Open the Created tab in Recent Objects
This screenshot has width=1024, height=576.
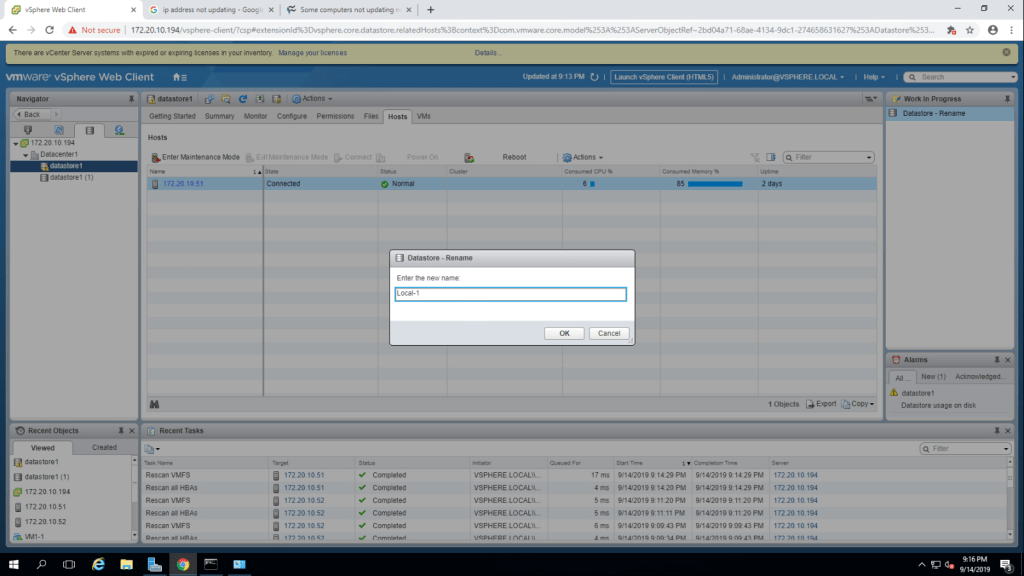point(104,447)
